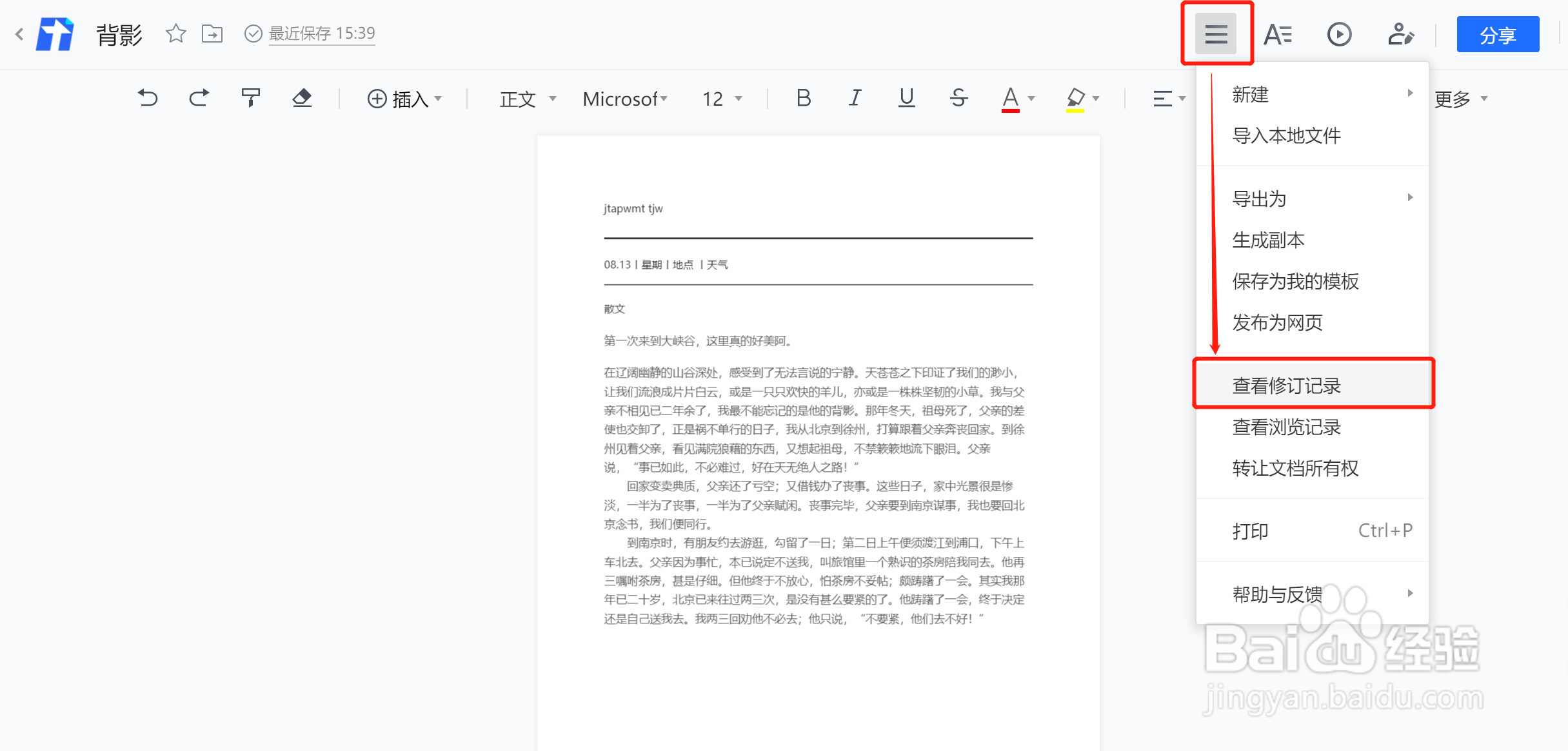
Task: Toggle italic formatting
Action: coord(855,98)
